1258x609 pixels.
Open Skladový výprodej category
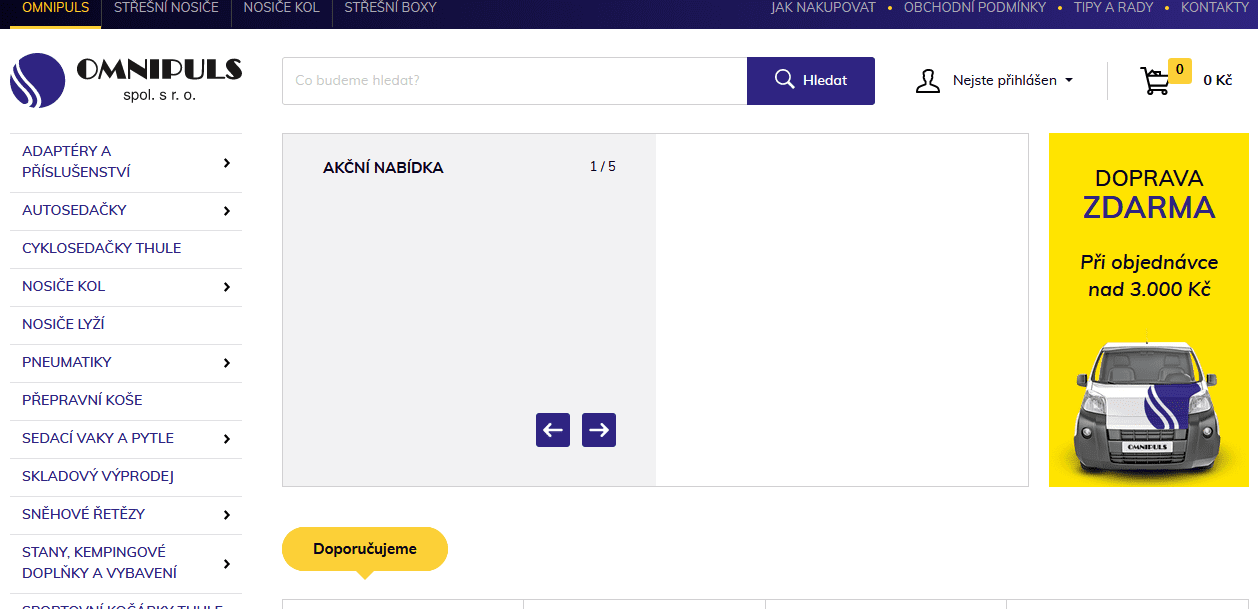click(98, 476)
